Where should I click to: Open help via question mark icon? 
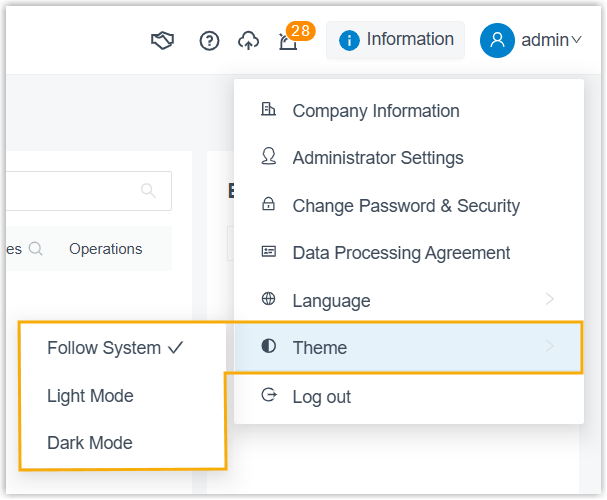pos(209,41)
